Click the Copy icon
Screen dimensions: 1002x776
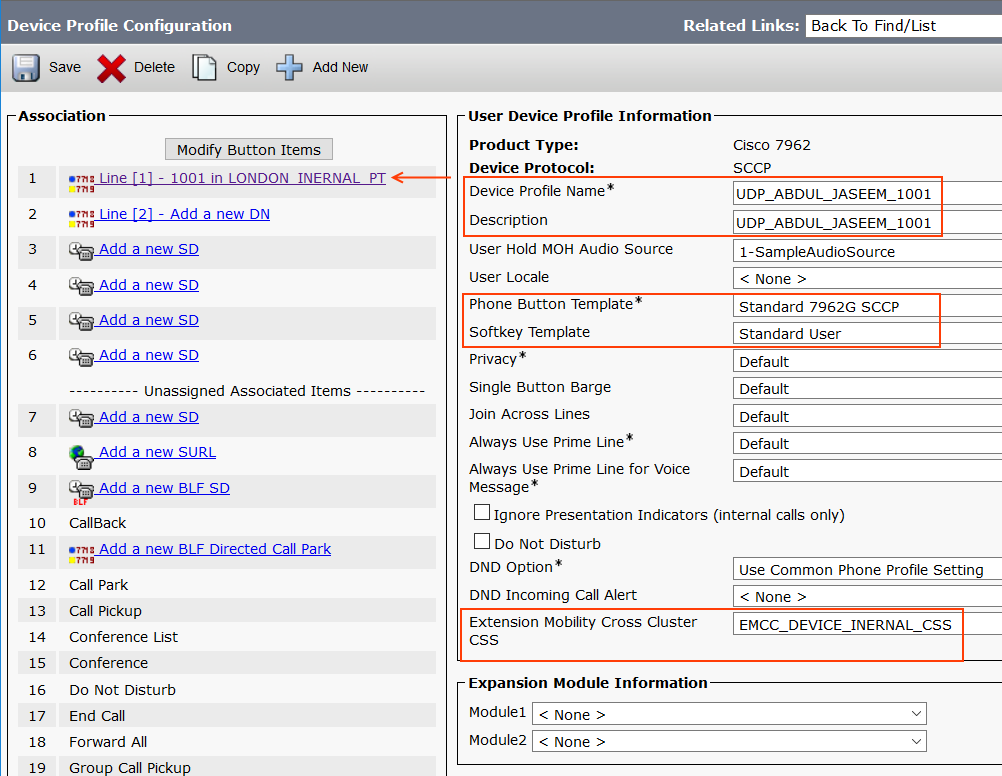tap(205, 67)
